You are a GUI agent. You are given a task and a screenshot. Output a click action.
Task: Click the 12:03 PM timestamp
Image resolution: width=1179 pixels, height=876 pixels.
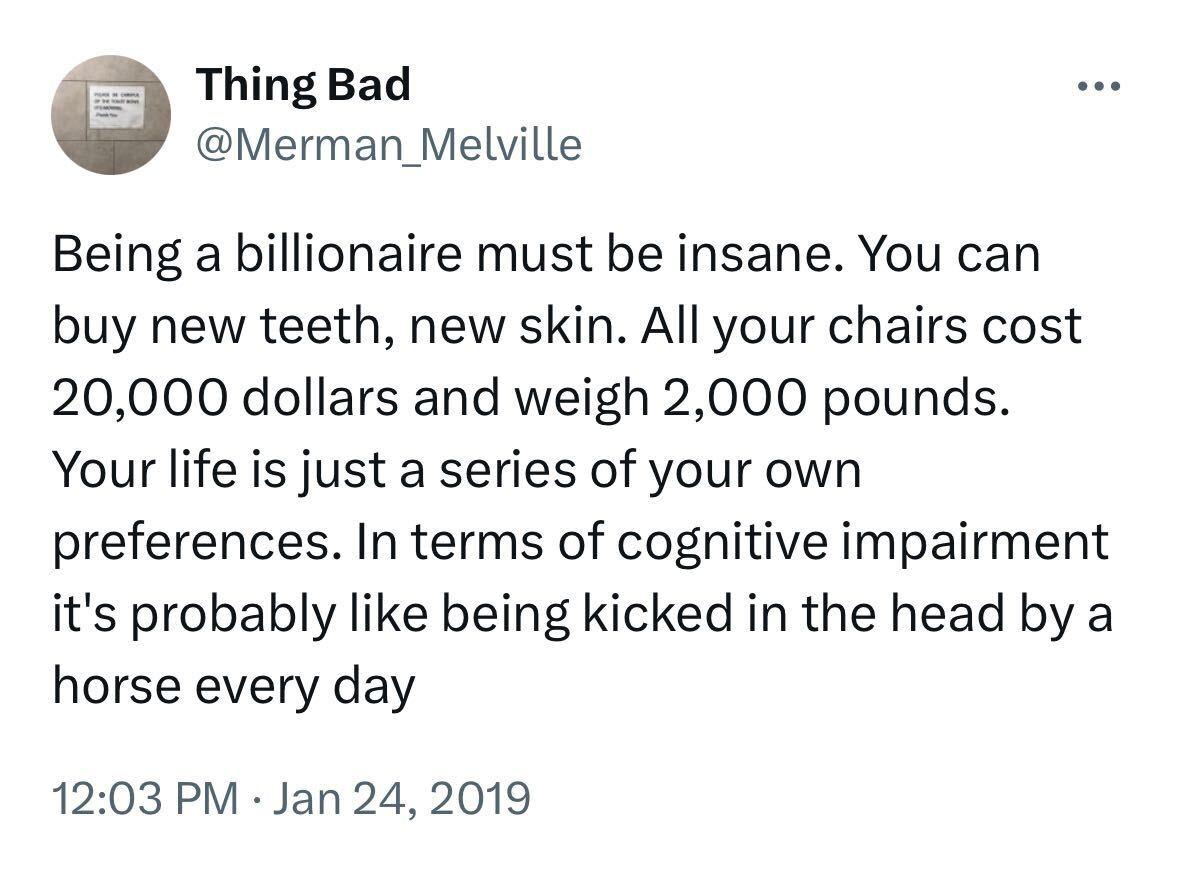coord(145,798)
